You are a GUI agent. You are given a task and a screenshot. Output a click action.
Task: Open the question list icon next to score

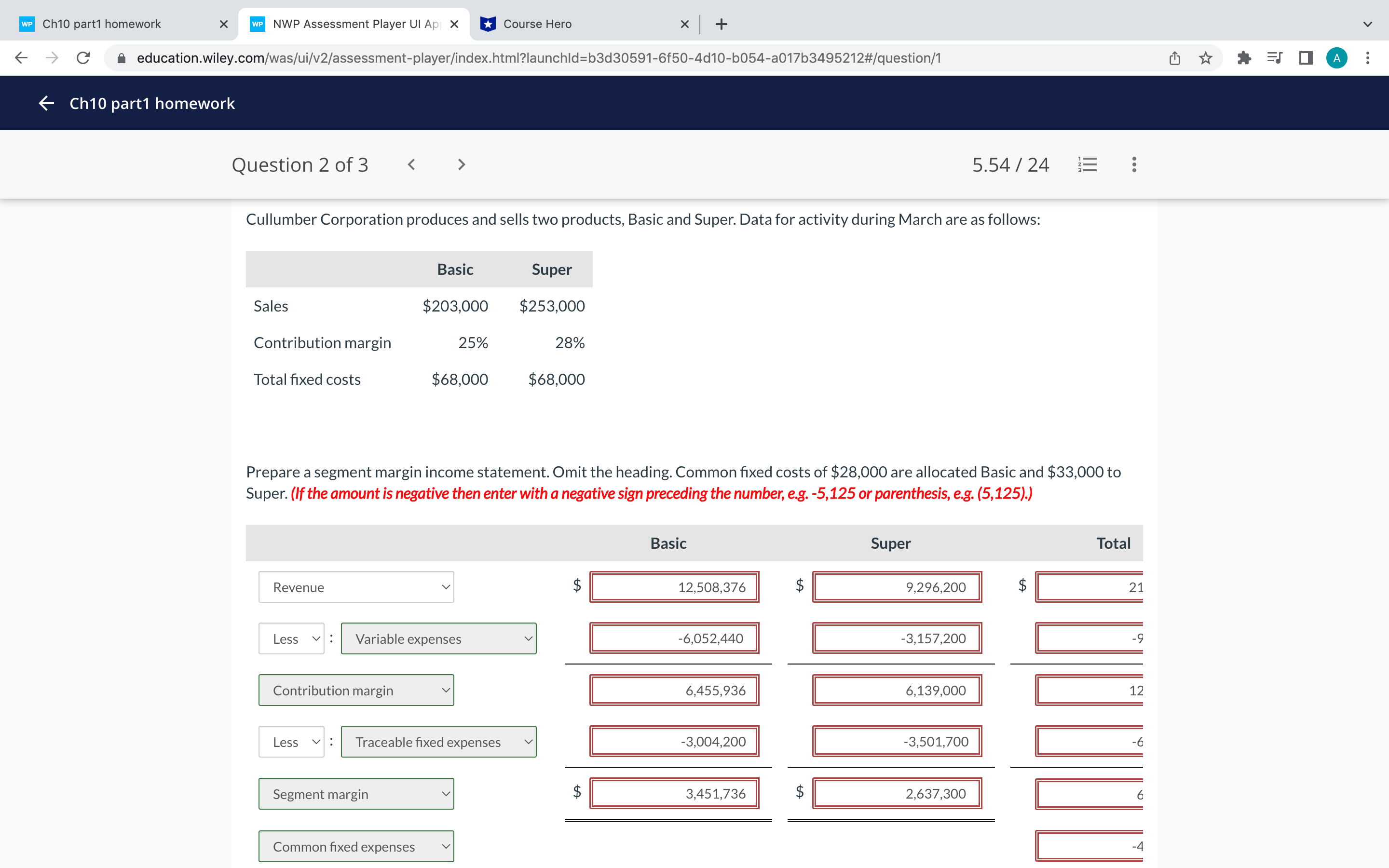point(1087,165)
